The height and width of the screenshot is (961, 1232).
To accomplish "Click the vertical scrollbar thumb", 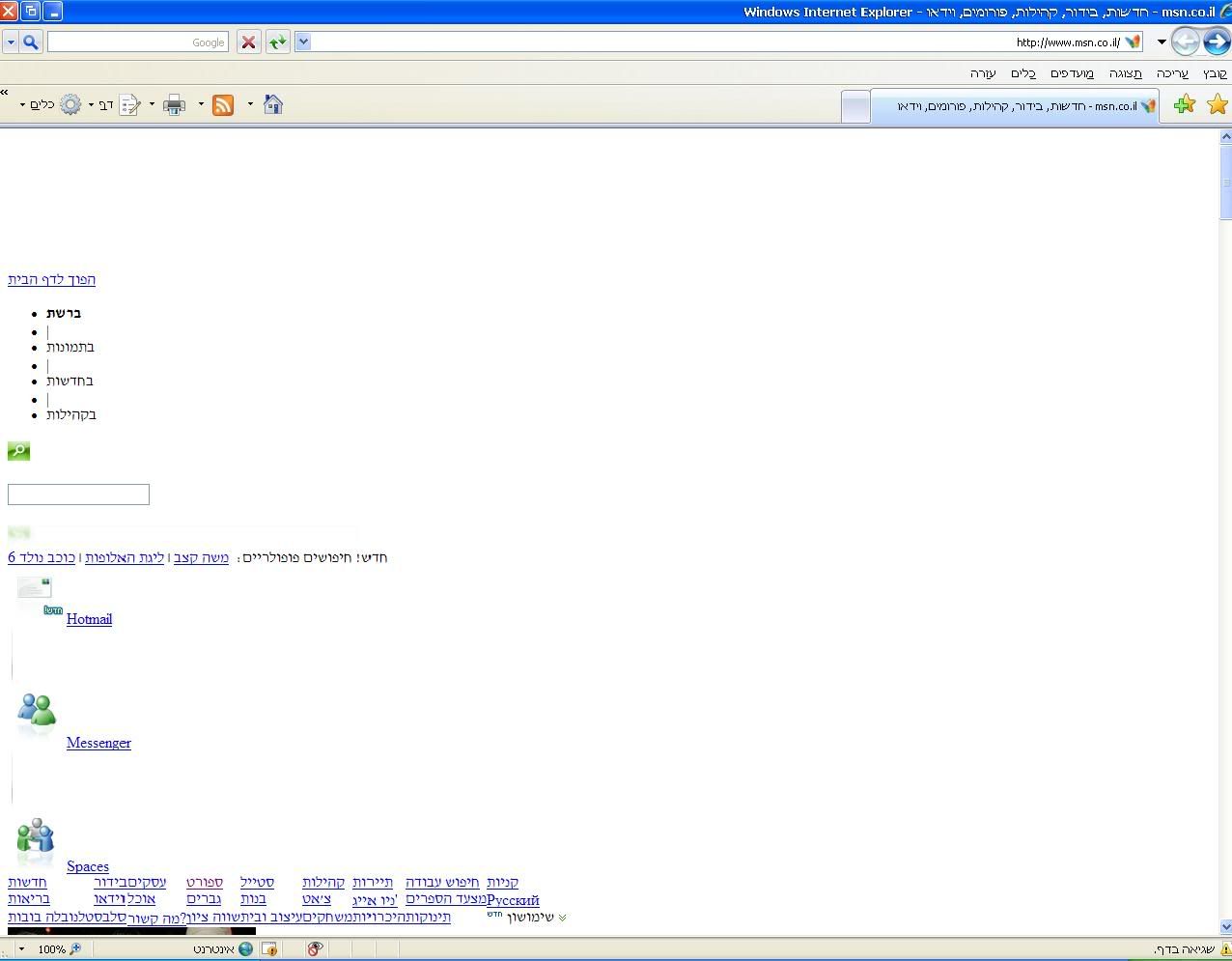I will 1225,184.
